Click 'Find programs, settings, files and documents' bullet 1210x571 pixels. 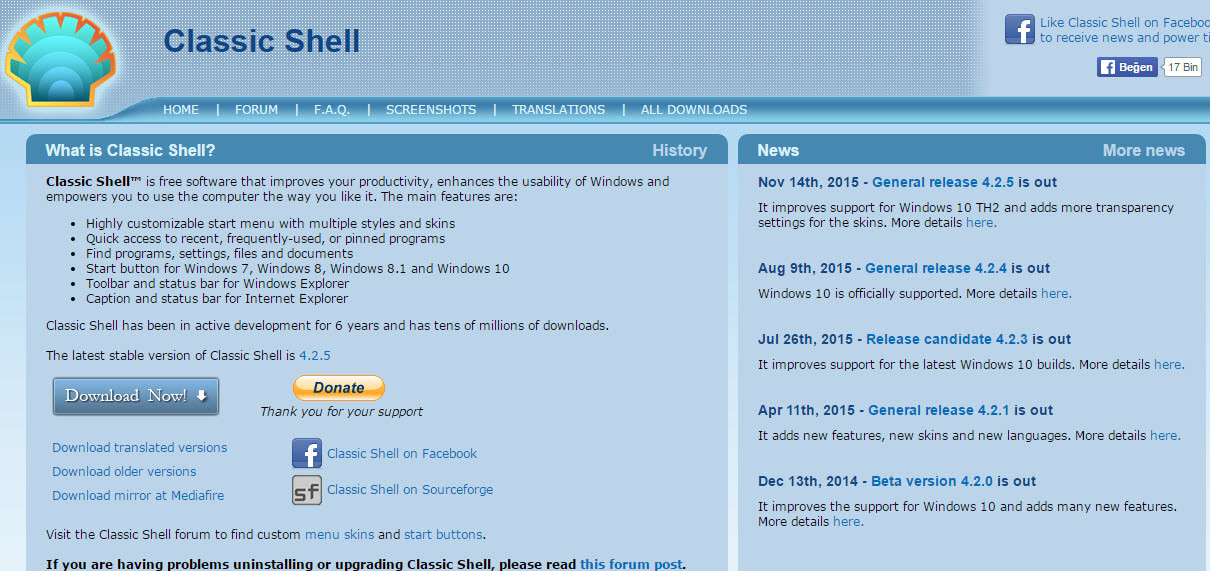coord(219,254)
